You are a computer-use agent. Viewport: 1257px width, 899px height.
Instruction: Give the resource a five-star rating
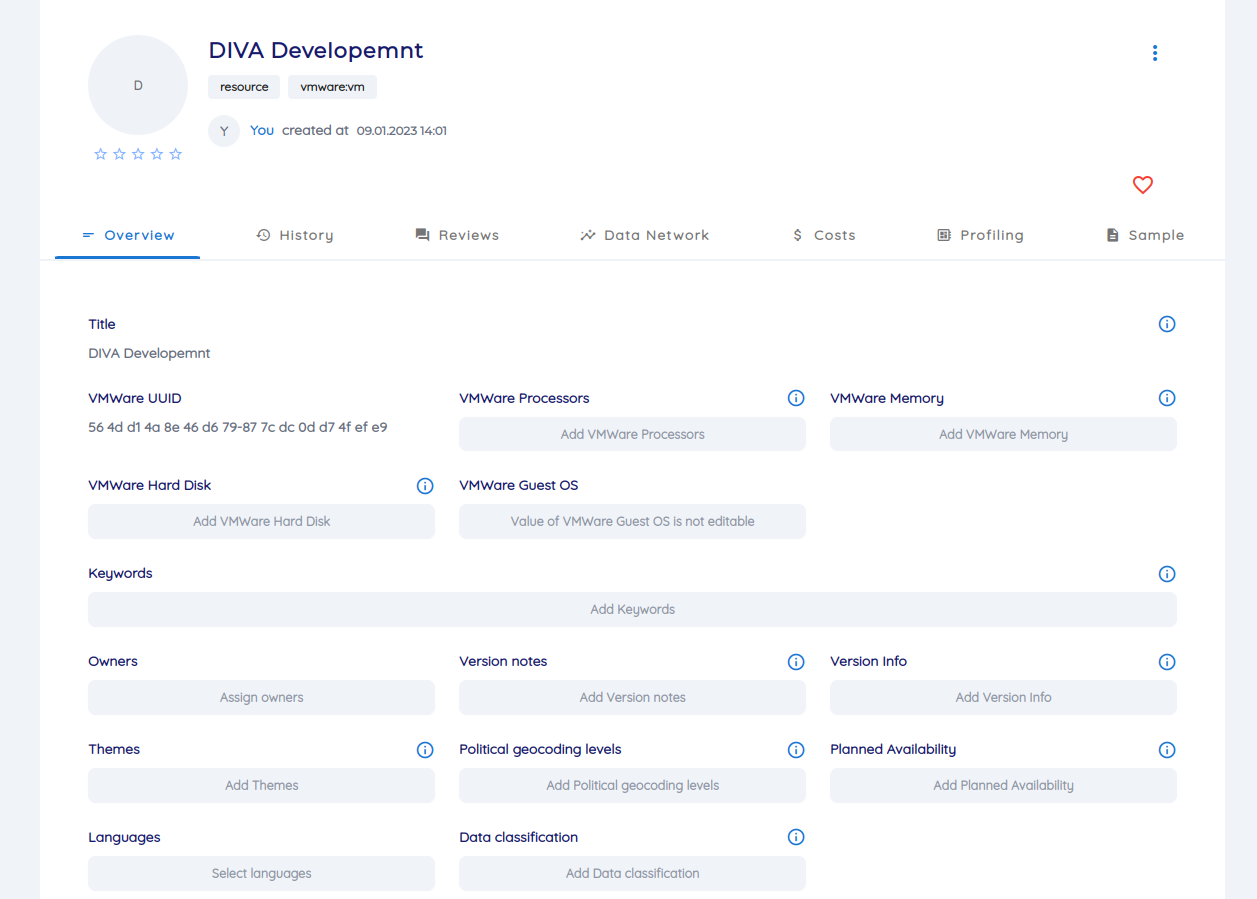pyautogui.click(x=175, y=153)
